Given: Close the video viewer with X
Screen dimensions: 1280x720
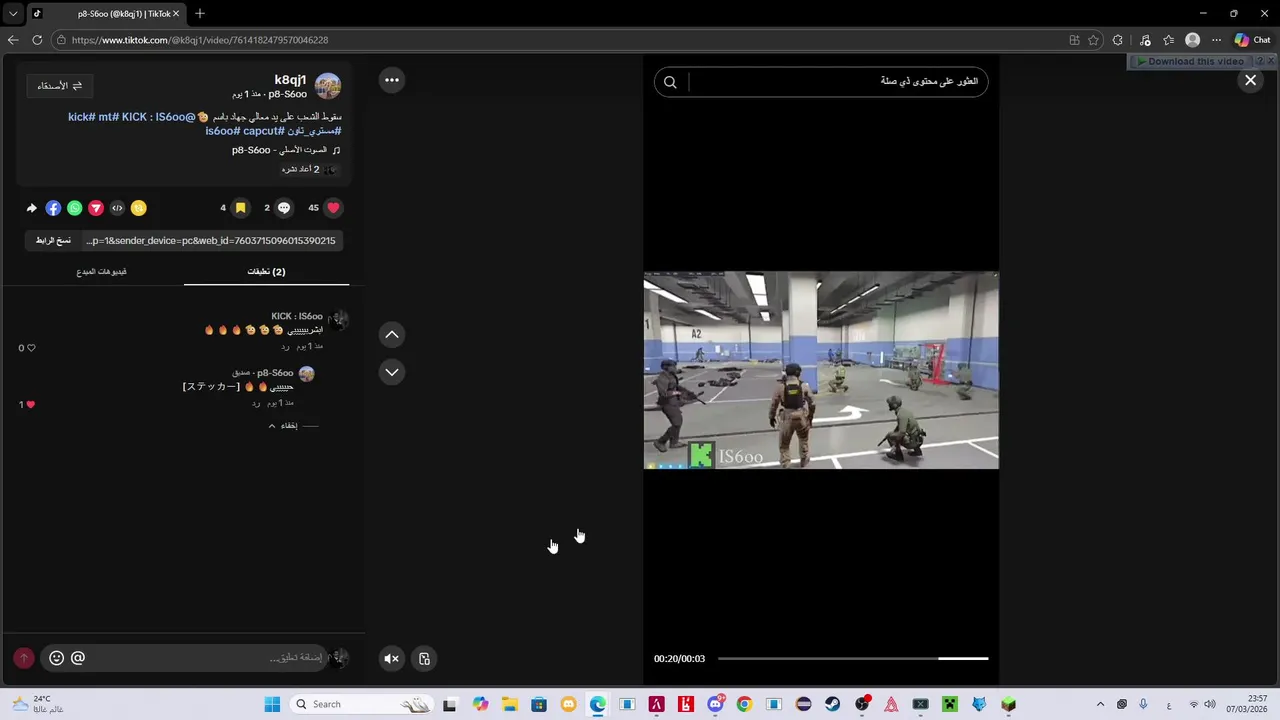Looking at the screenshot, I should 1250,80.
